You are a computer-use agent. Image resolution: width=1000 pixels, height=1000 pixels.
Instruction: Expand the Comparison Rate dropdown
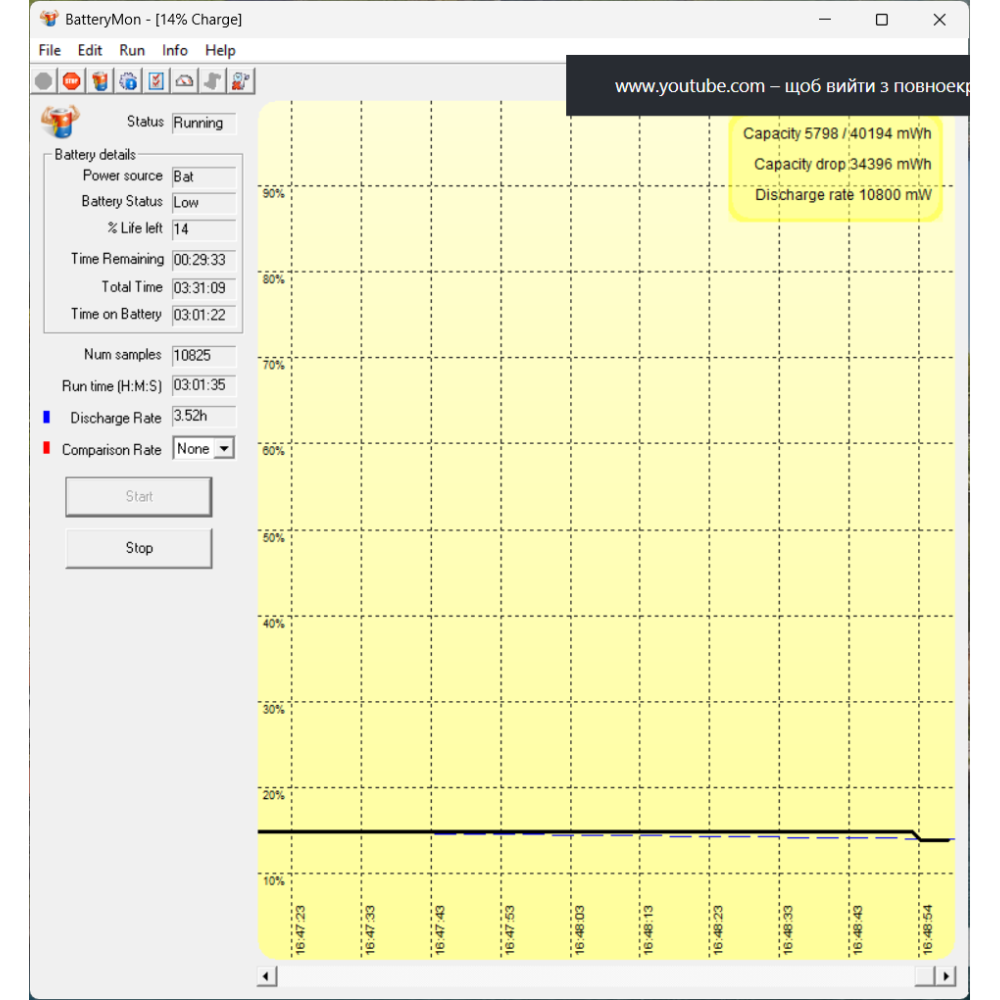tap(224, 449)
